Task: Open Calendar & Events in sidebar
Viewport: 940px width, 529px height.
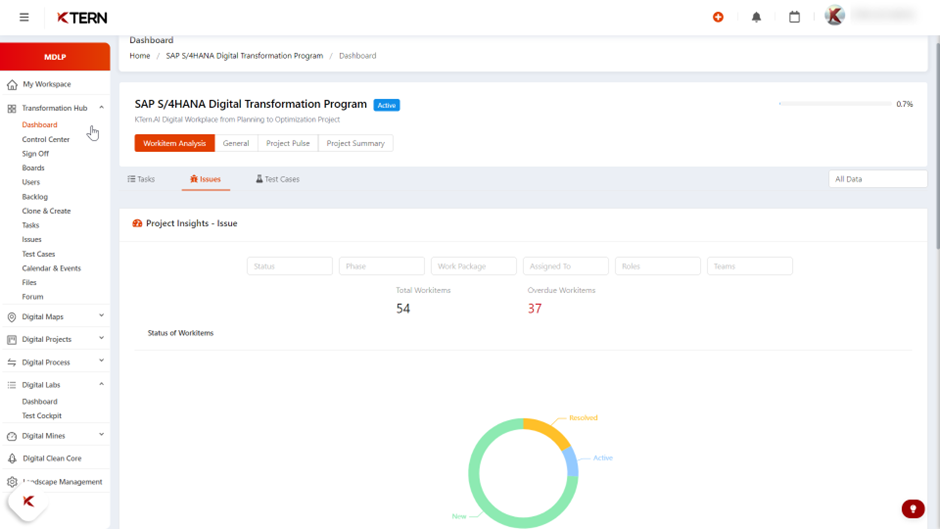Action: point(51,268)
